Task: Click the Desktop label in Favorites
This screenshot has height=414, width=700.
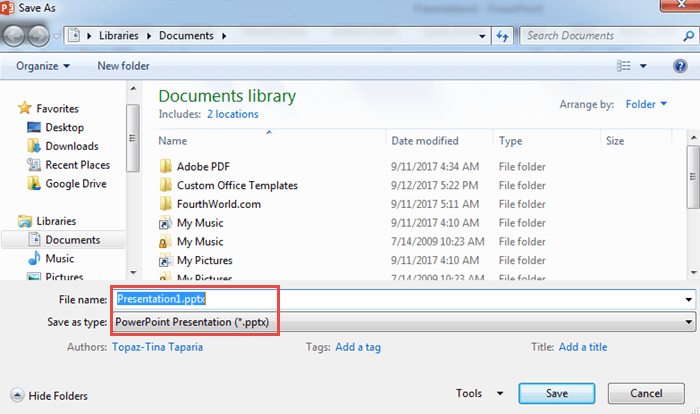Action: click(65, 127)
